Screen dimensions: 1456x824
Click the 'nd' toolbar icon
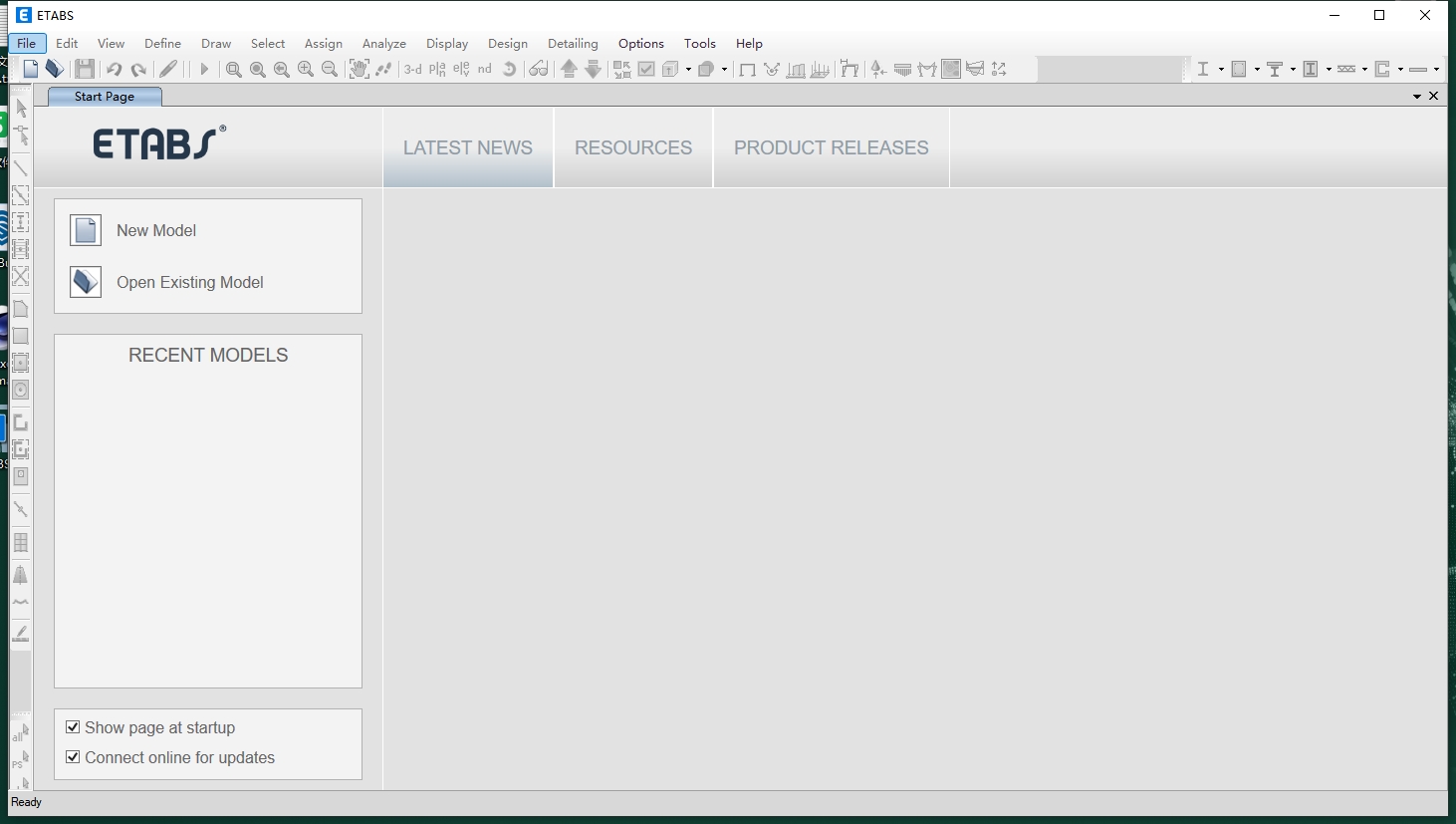485,69
